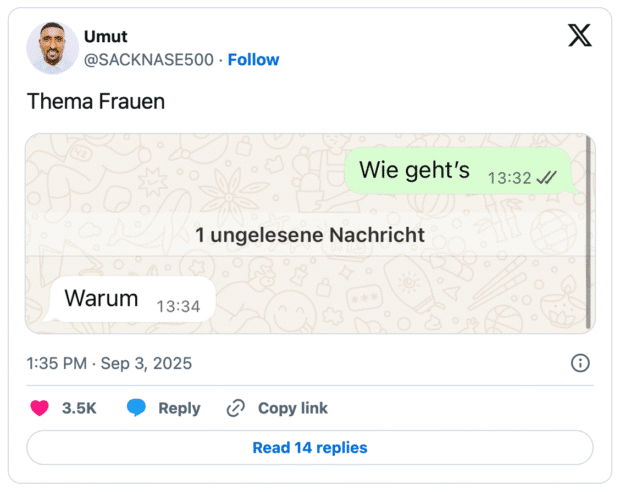The width and height of the screenshot is (620, 492).
Task: Click the @SACKNASE500 handle
Action: pyautogui.click(x=149, y=60)
